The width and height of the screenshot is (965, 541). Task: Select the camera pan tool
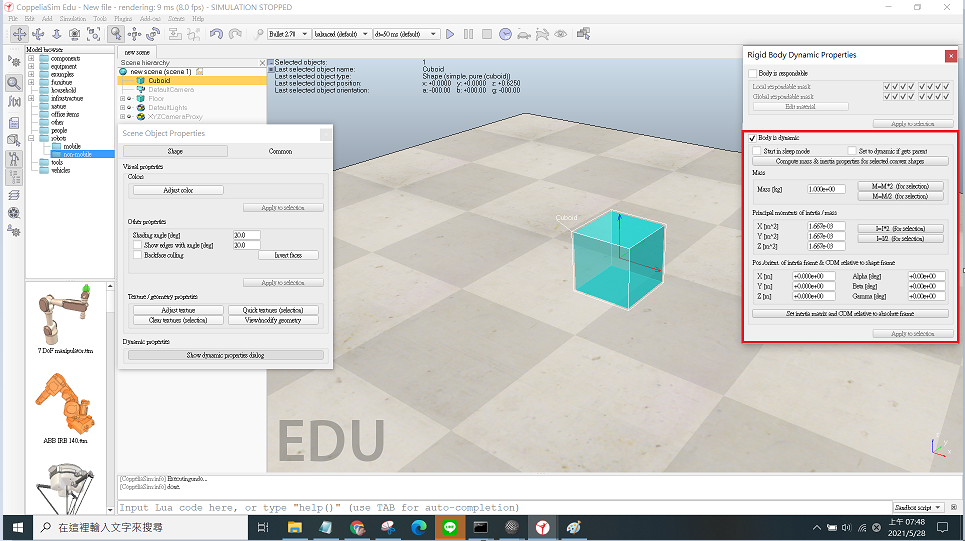20,34
